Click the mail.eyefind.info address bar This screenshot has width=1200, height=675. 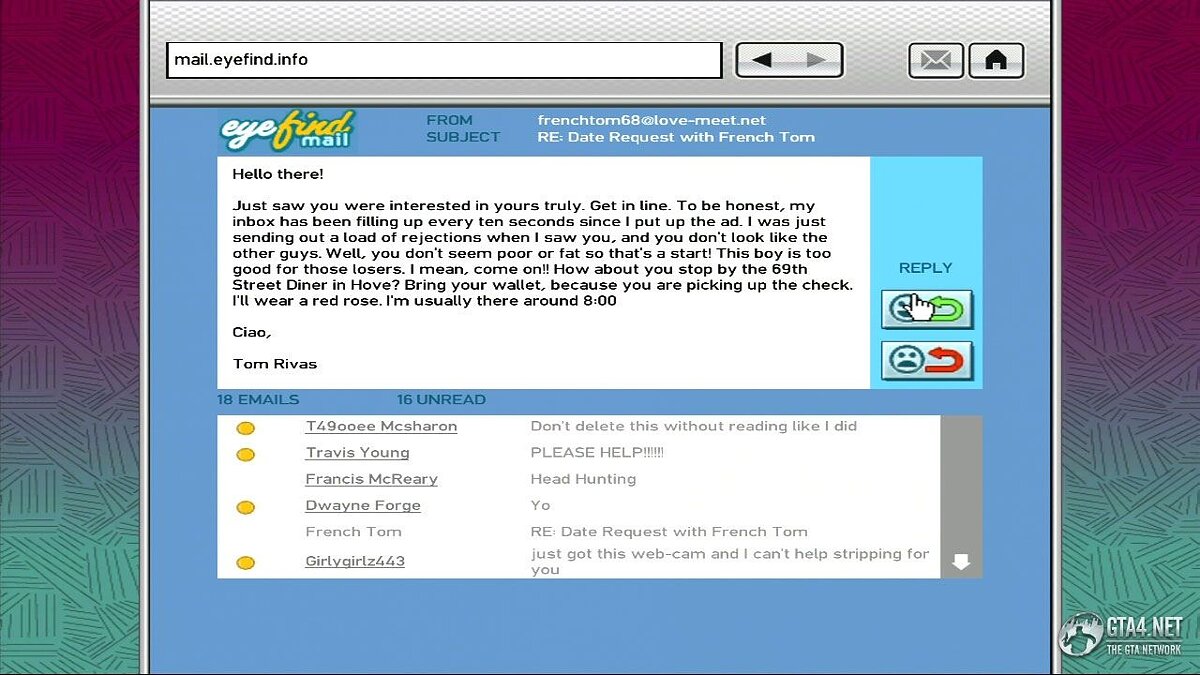[x=443, y=60]
